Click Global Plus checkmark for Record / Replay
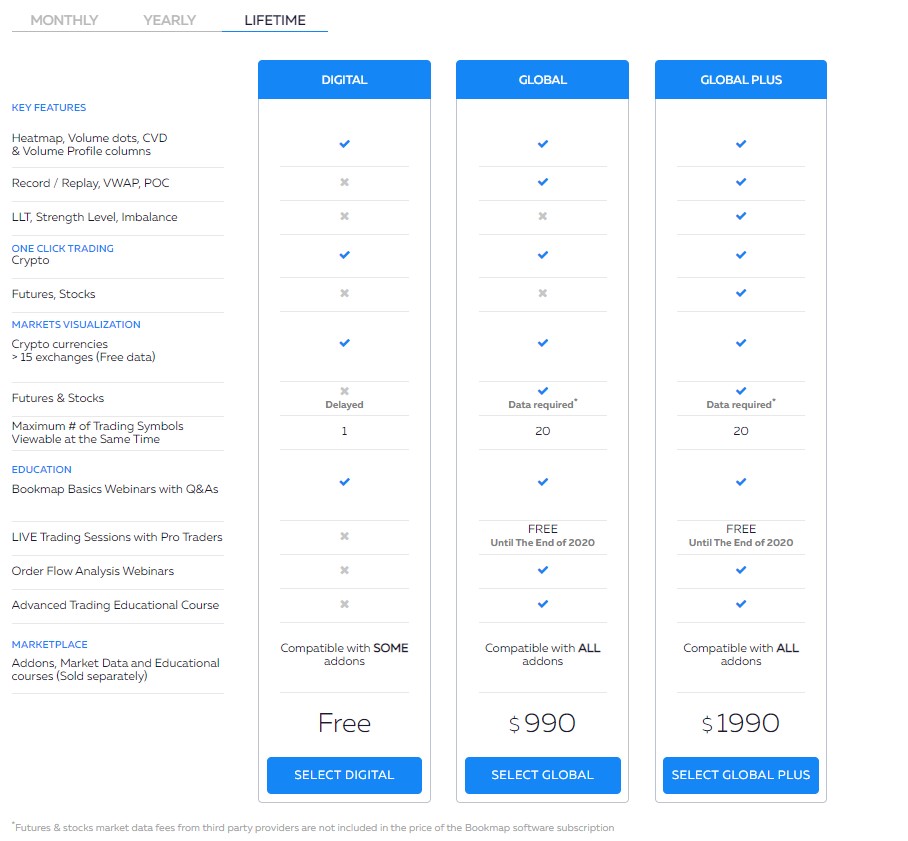Image resolution: width=908 pixels, height=841 pixels. [741, 182]
